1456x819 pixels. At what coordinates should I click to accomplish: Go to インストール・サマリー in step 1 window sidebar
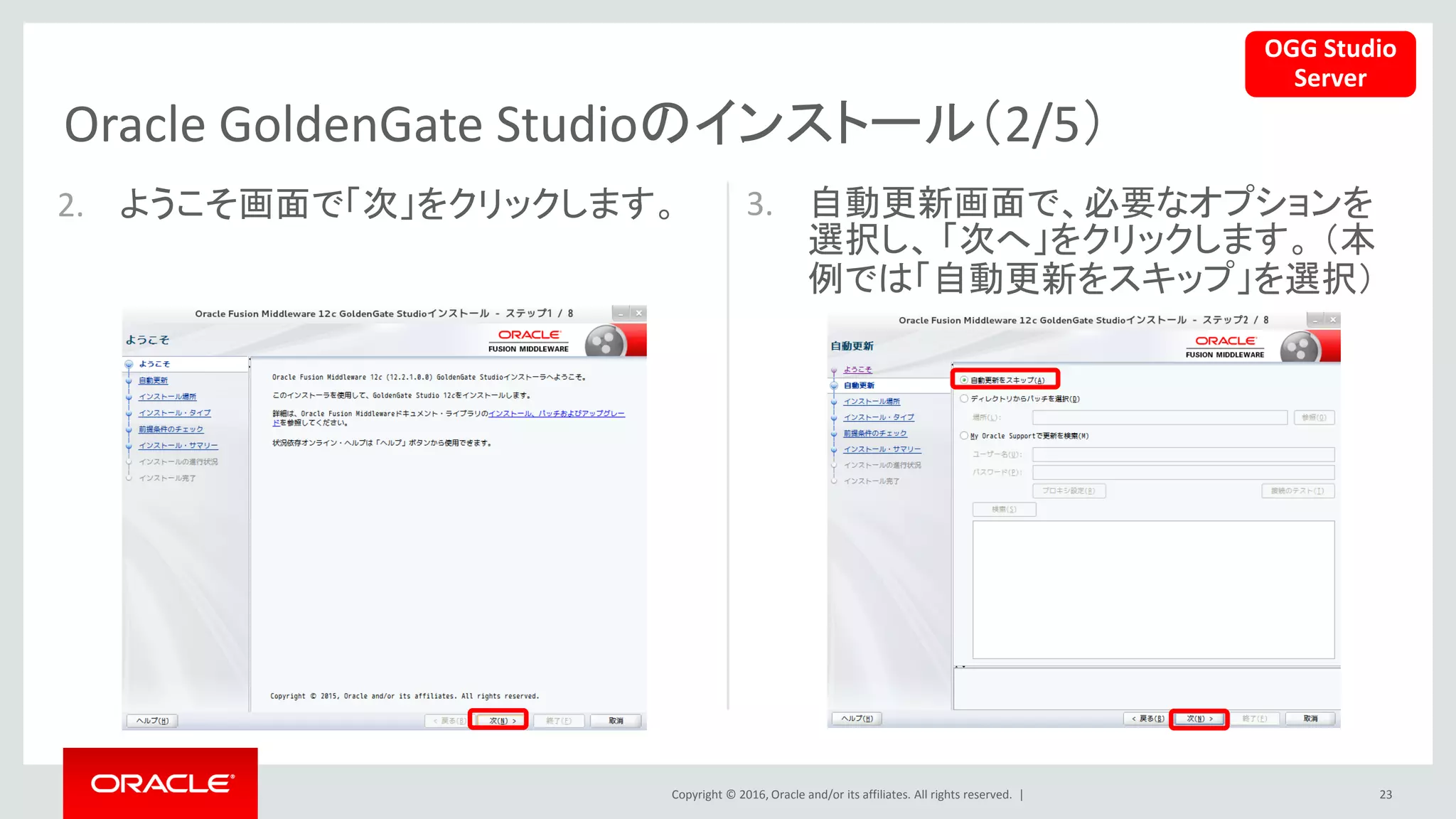(x=178, y=446)
